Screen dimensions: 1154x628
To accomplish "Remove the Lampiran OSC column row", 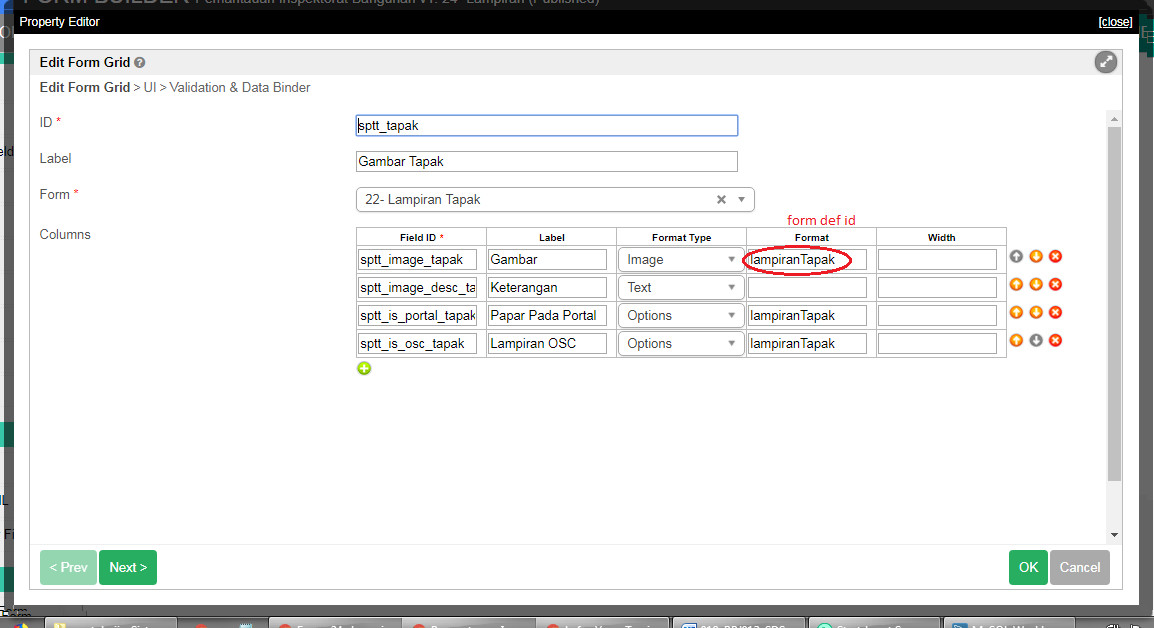I will point(1055,341).
